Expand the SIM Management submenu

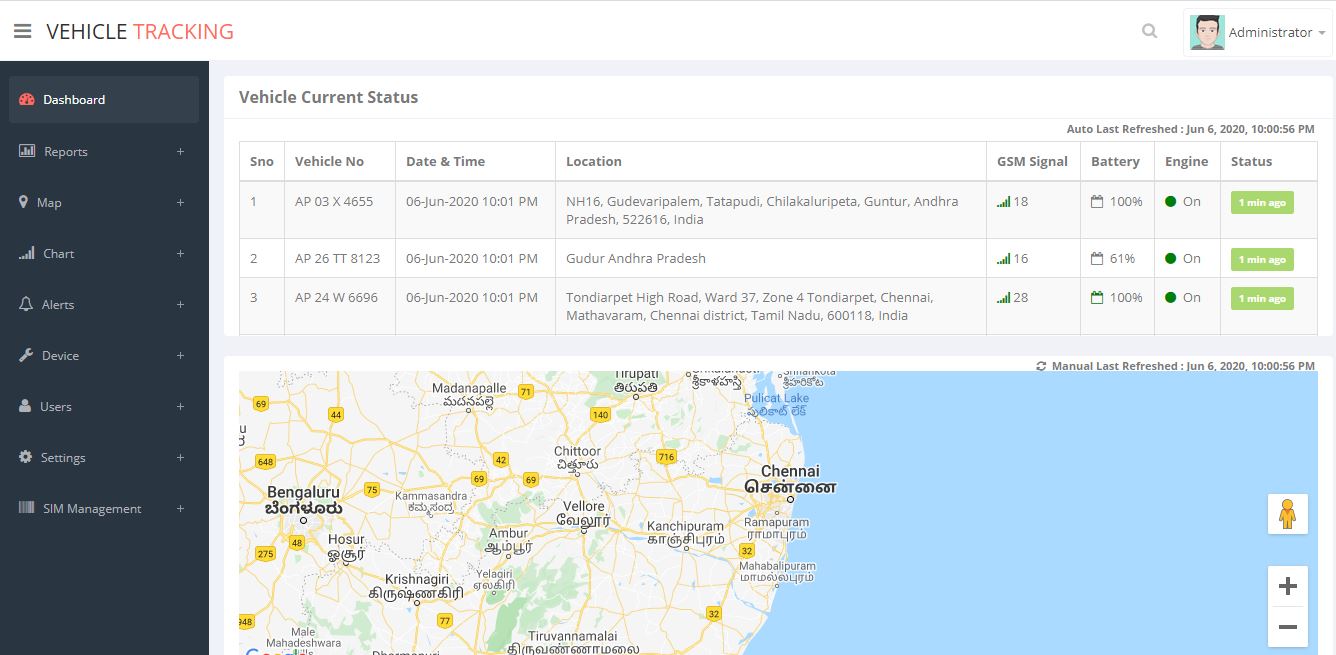(180, 509)
